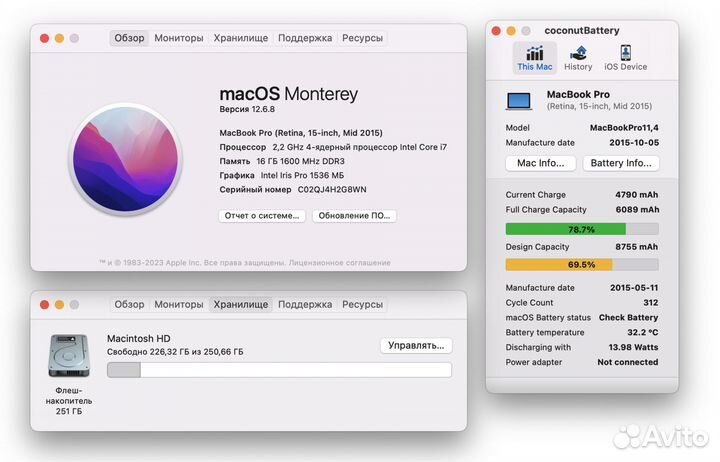Open the Лицензионное соглашение link

pyautogui.click(x=339, y=263)
